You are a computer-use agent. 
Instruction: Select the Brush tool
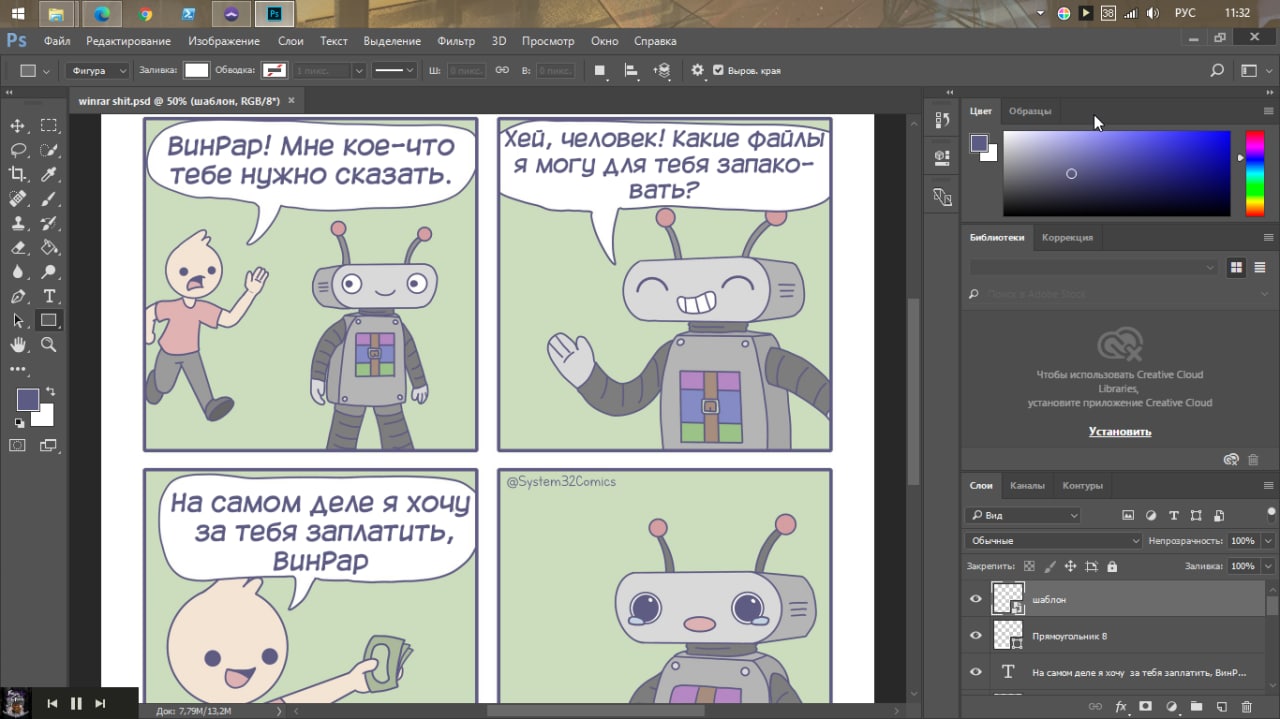point(48,199)
